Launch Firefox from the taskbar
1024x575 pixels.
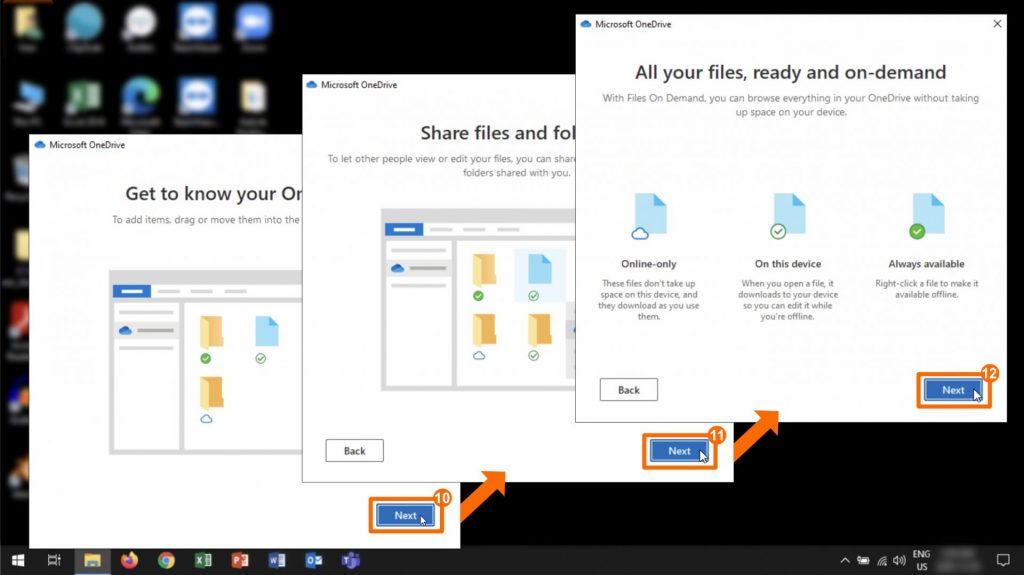point(129,561)
